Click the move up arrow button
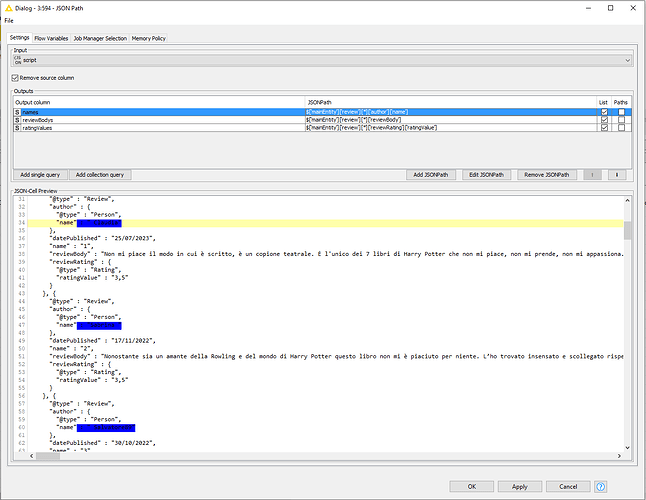 click(594, 175)
